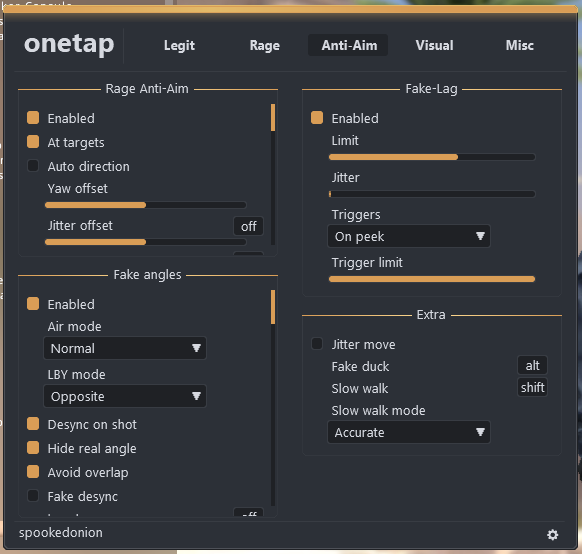Image resolution: width=582 pixels, height=554 pixels.
Task: Click the onetap logo
Action: pos(69,45)
